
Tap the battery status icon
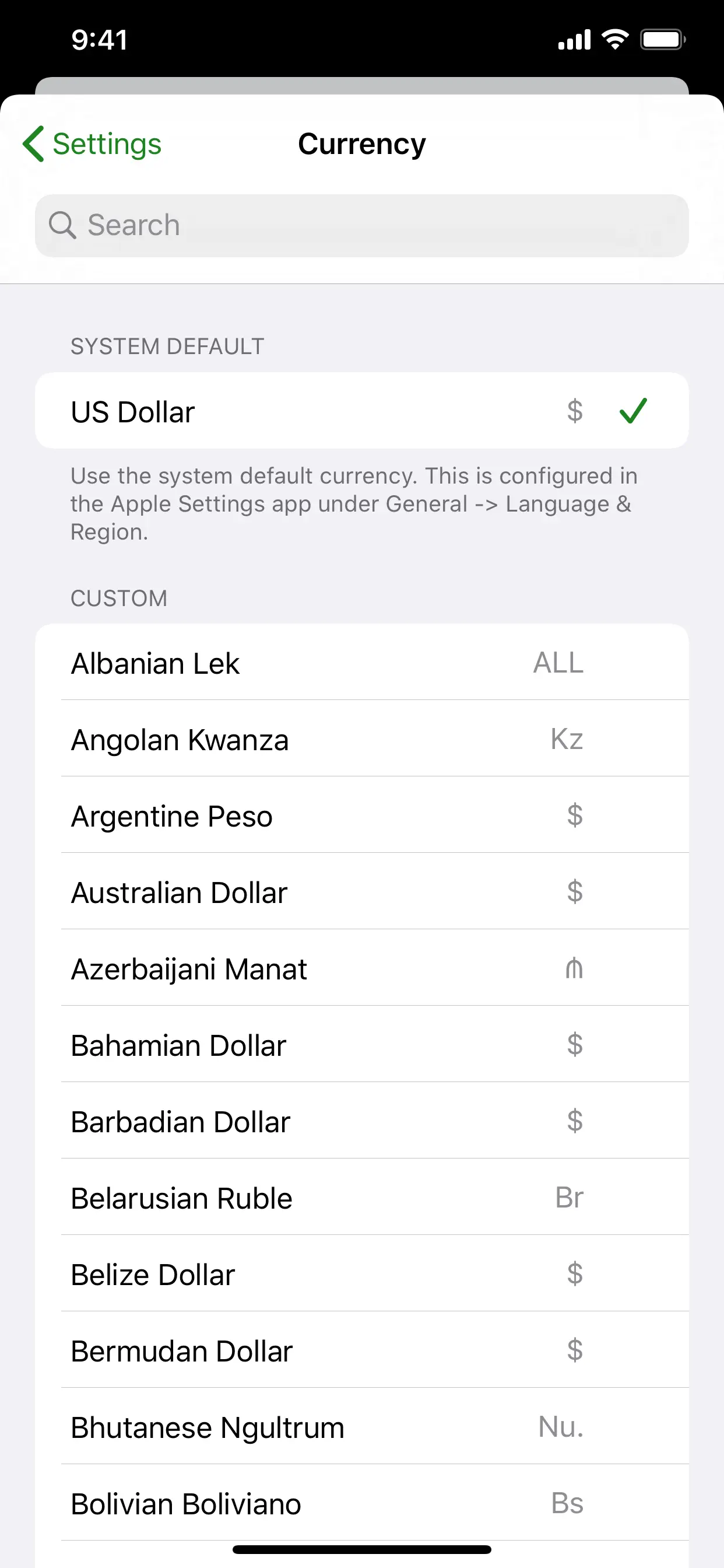[x=663, y=40]
